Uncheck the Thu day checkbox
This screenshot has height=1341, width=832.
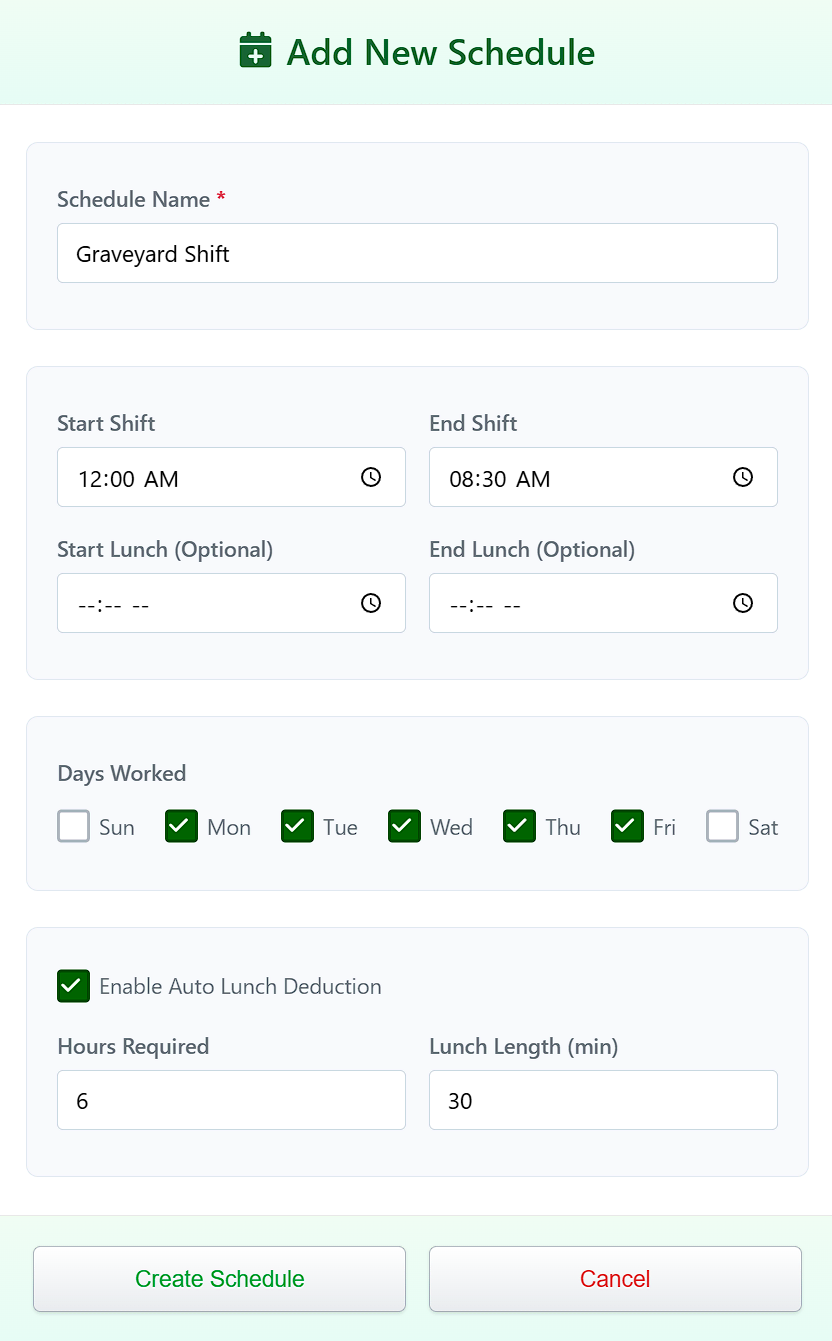coord(518,826)
